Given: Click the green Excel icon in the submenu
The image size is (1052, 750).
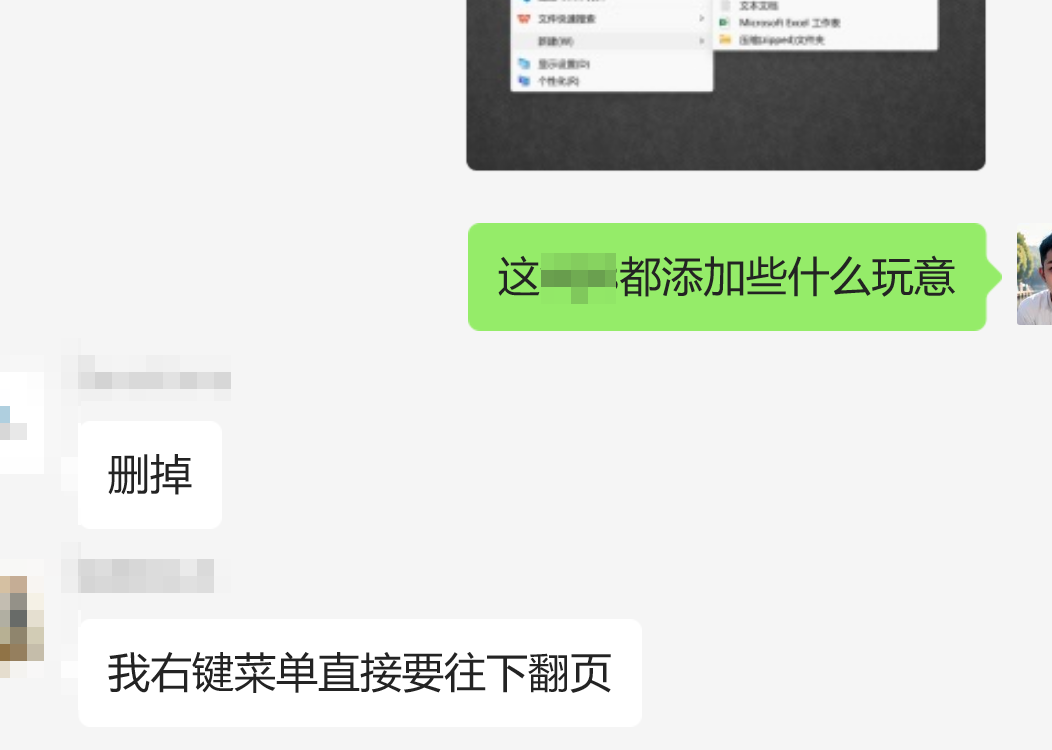Looking at the screenshot, I should pos(725,23).
